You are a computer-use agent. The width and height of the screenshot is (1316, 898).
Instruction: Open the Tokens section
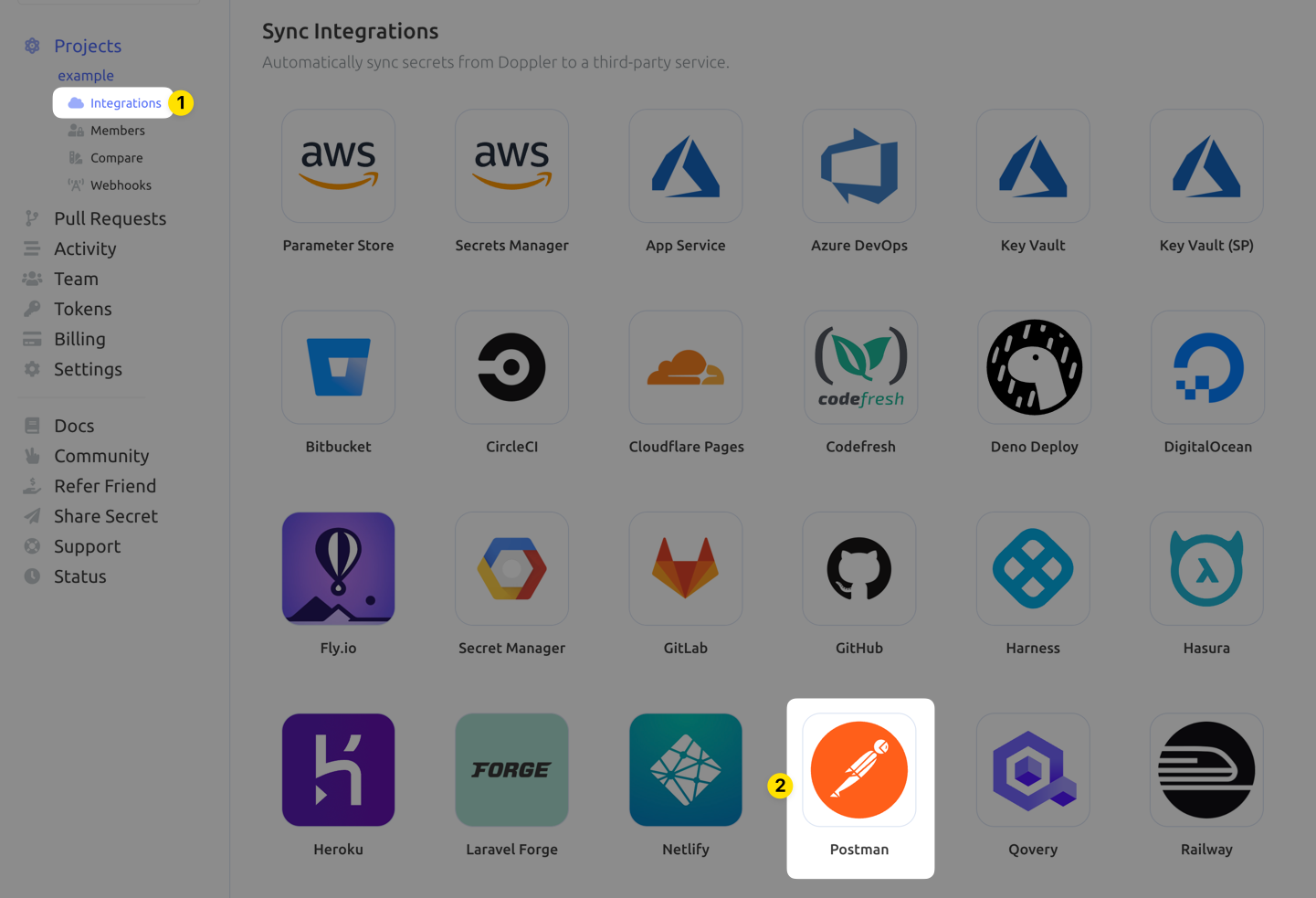(x=82, y=309)
